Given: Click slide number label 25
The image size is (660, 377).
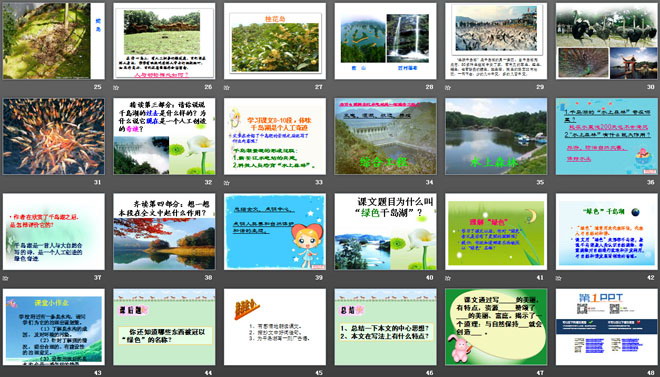Looking at the screenshot, I should tap(98, 87).
